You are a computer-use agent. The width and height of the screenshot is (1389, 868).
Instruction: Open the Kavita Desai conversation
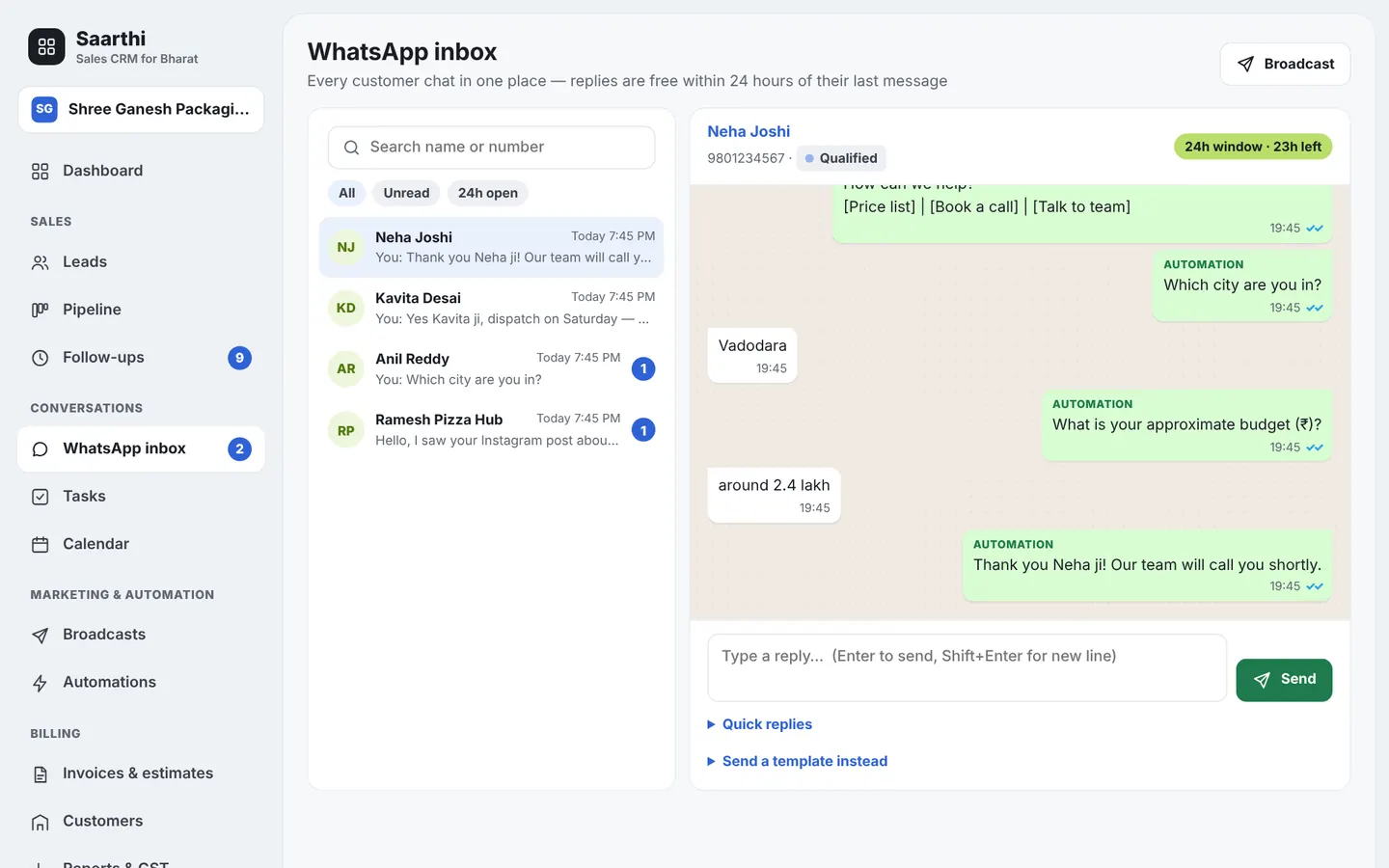tap(491, 309)
